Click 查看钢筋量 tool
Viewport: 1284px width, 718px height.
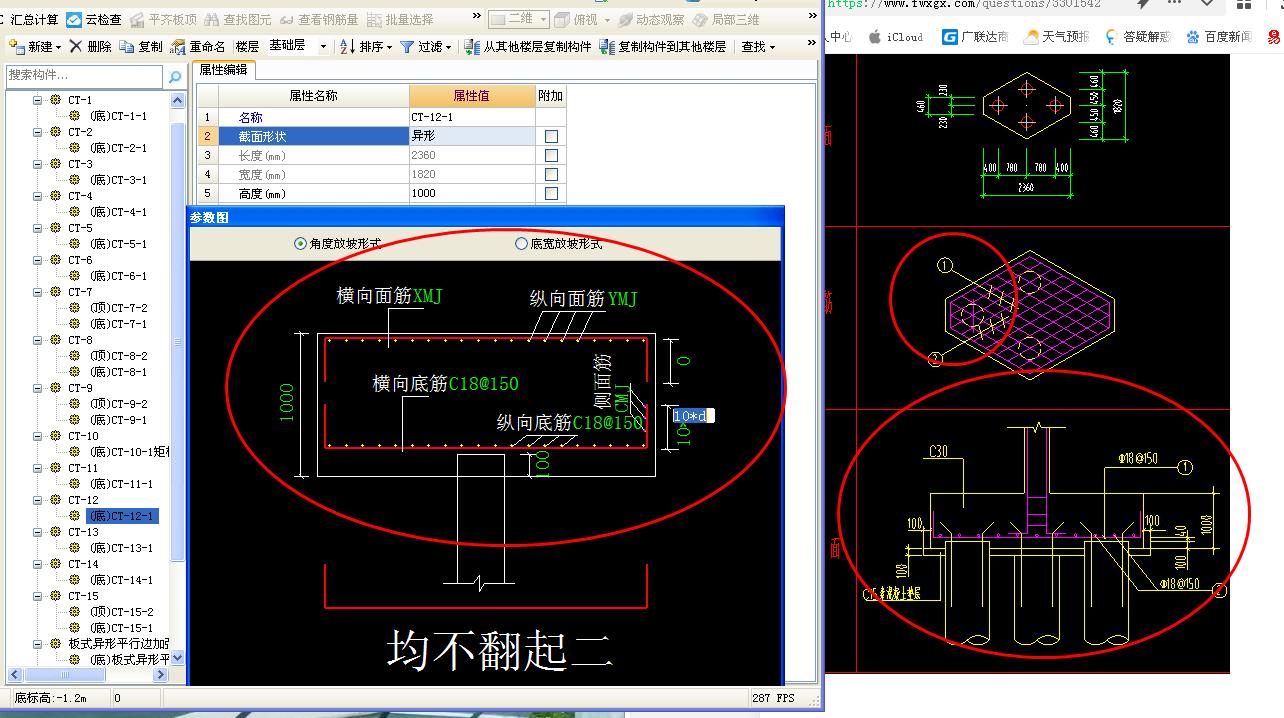pos(319,19)
